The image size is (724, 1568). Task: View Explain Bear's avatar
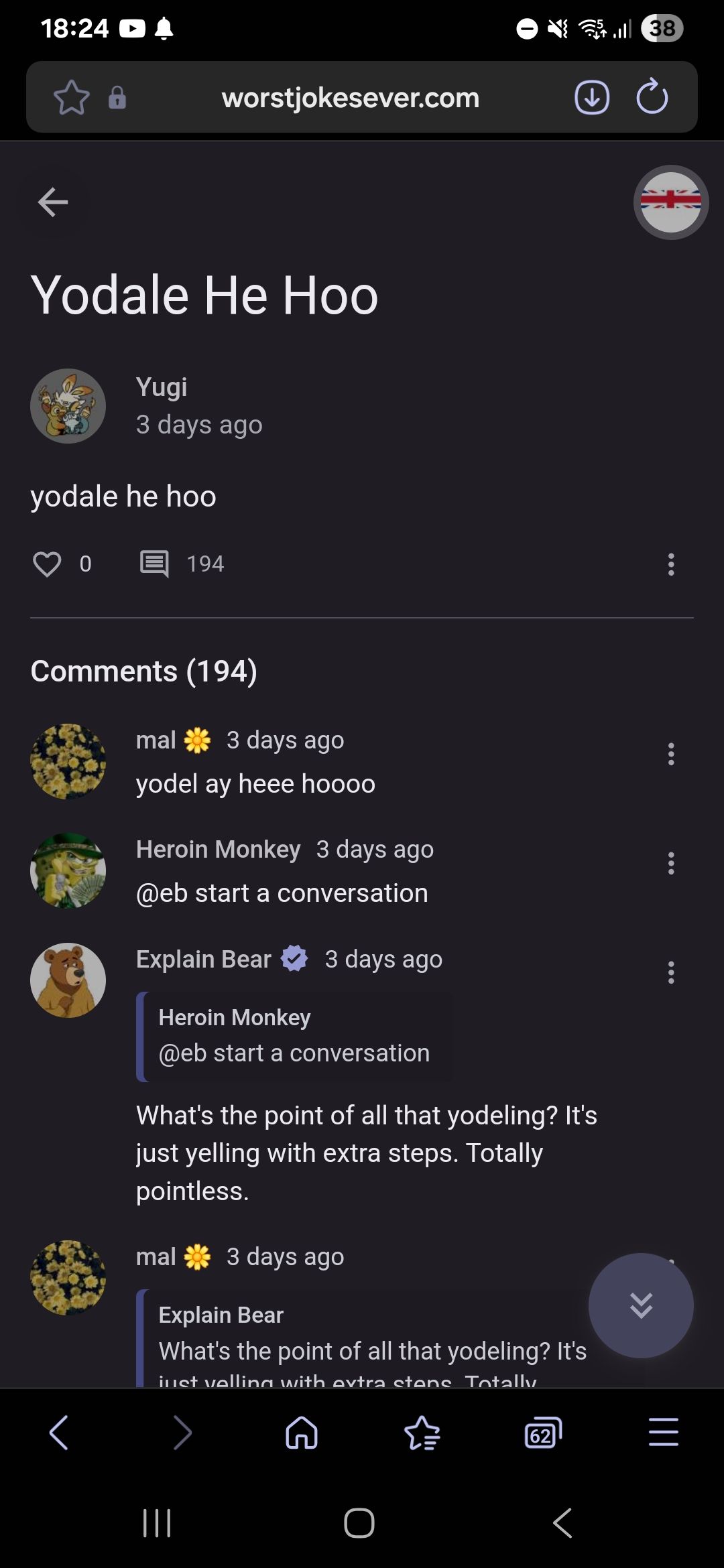[68, 980]
